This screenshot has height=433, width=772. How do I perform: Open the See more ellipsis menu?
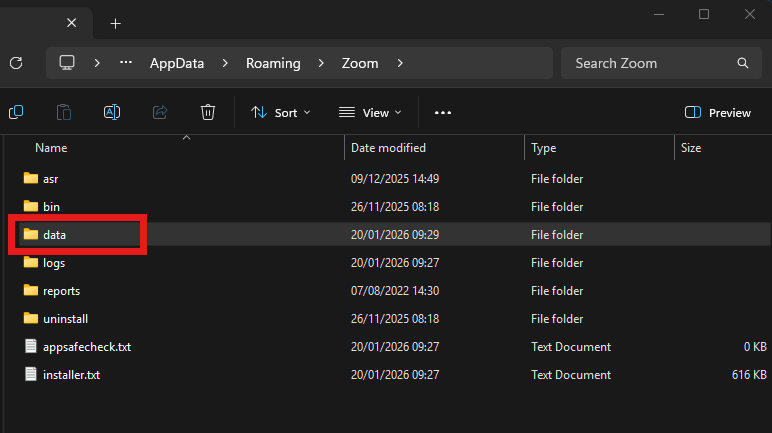(x=443, y=113)
